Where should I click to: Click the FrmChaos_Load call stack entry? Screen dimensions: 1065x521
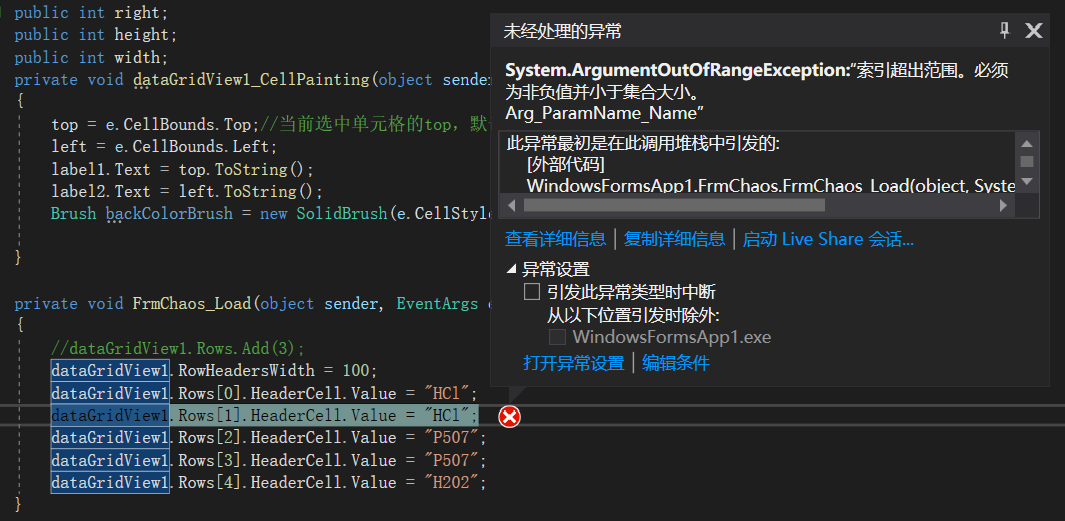[x=771, y=185]
